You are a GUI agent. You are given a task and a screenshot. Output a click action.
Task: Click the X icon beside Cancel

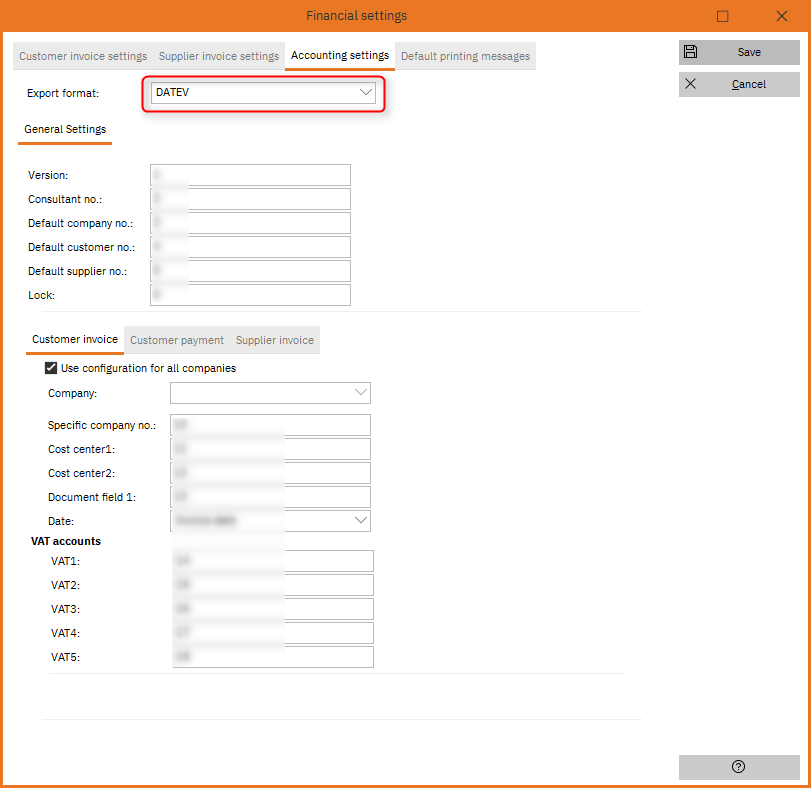[x=690, y=84]
